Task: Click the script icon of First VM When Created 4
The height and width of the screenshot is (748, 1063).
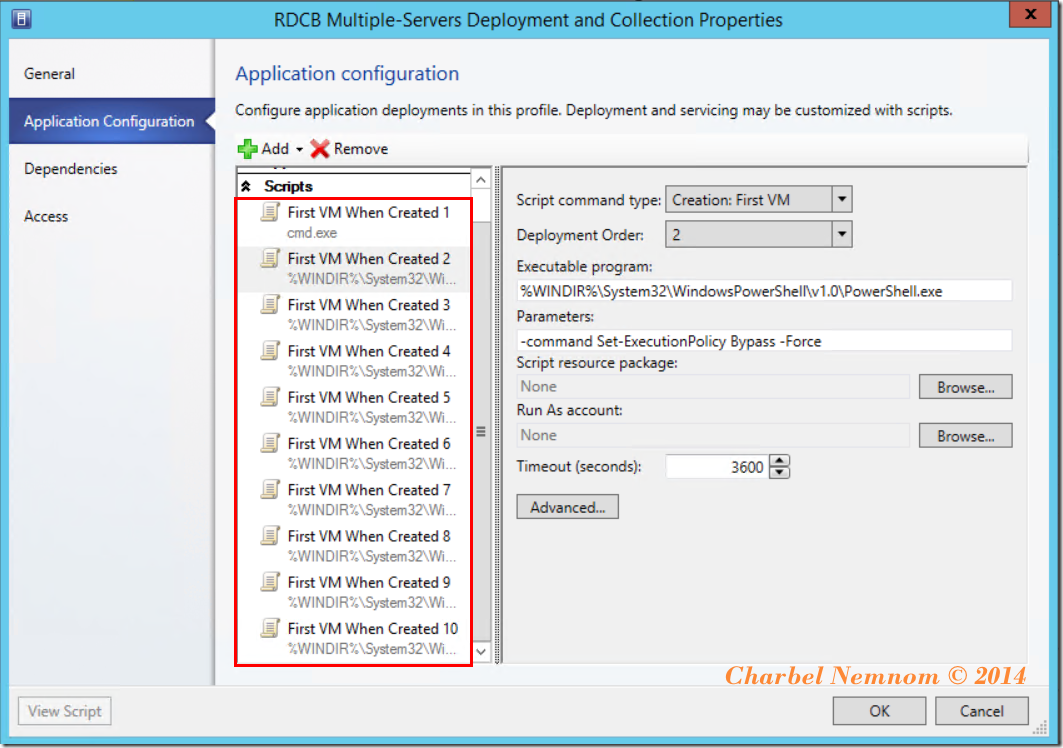Action: [x=270, y=351]
